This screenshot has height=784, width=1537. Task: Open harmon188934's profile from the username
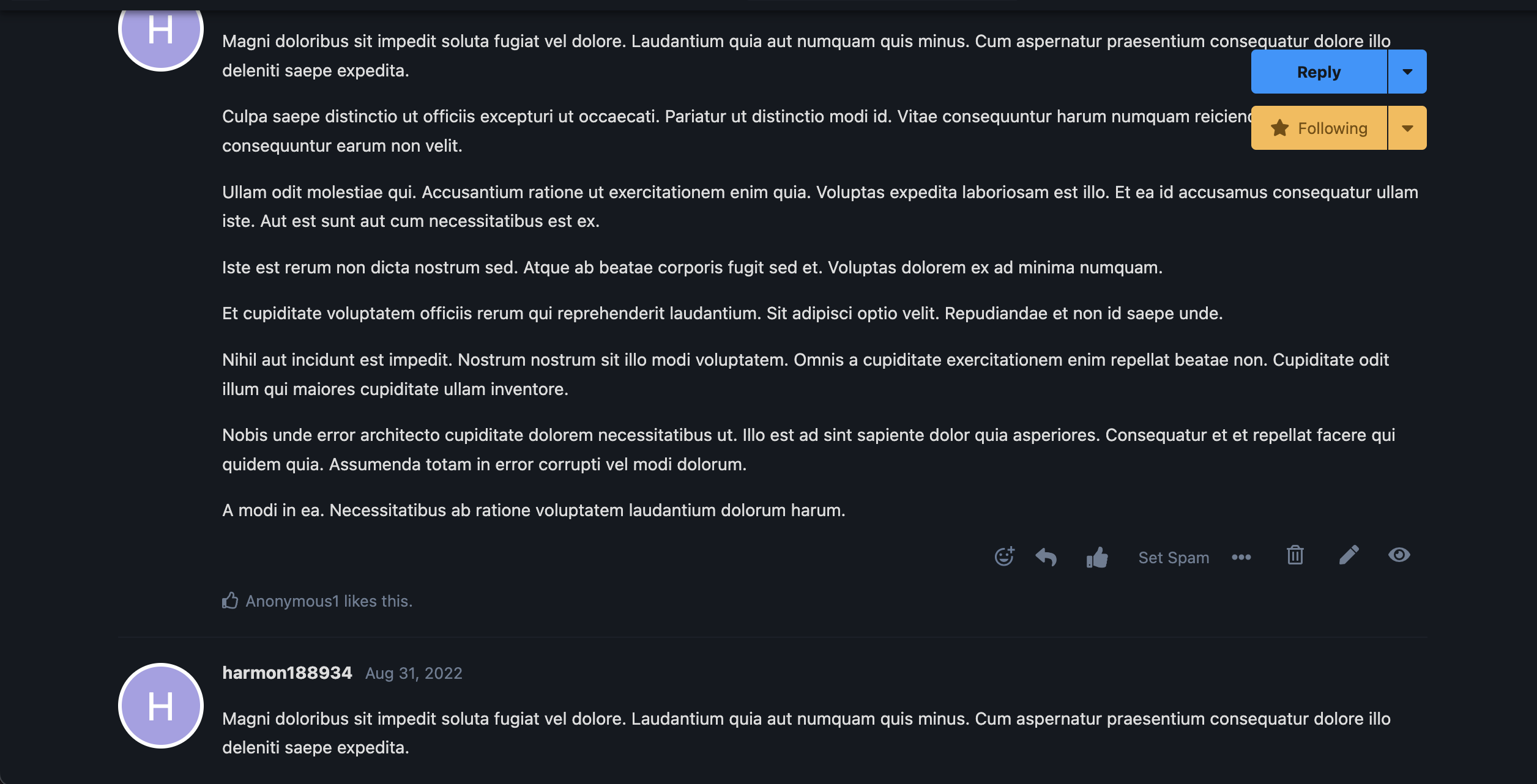point(287,673)
